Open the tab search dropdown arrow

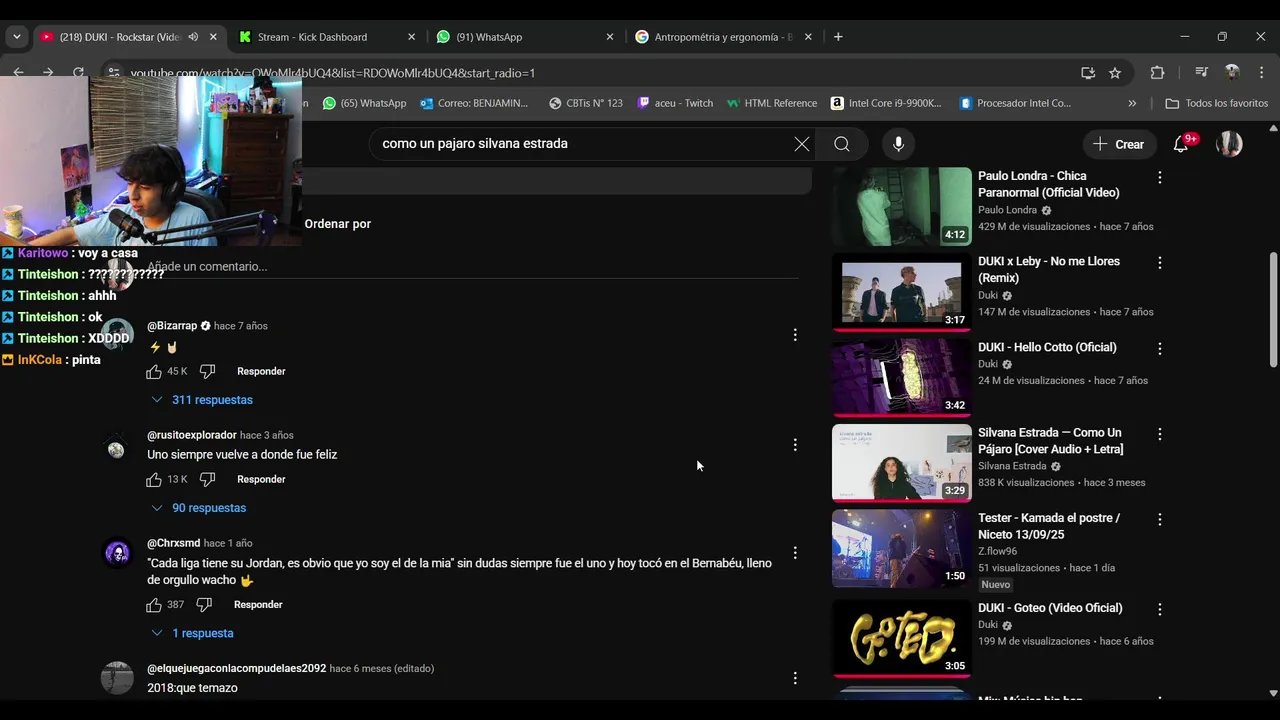pyautogui.click(x=16, y=37)
